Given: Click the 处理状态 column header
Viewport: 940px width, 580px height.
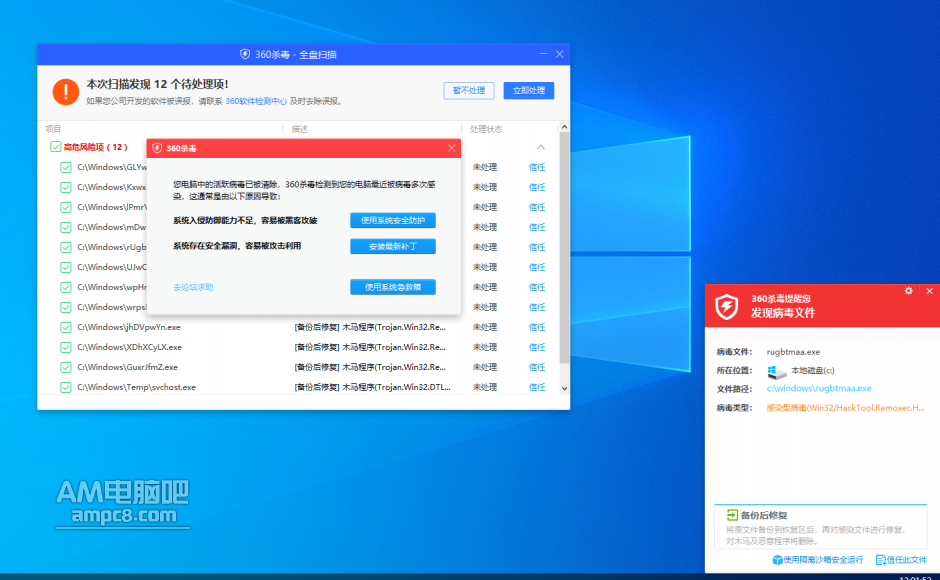Looking at the screenshot, I should pyautogui.click(x=486, y=129).
